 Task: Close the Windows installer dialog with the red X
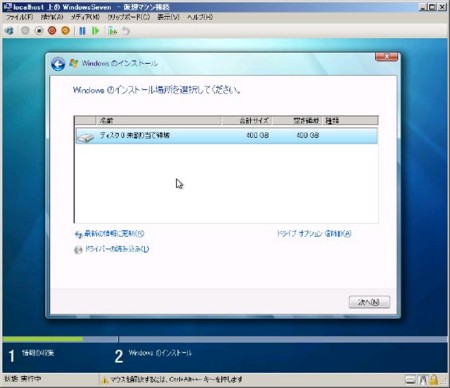pyautogui.click(x=386, y=57)
